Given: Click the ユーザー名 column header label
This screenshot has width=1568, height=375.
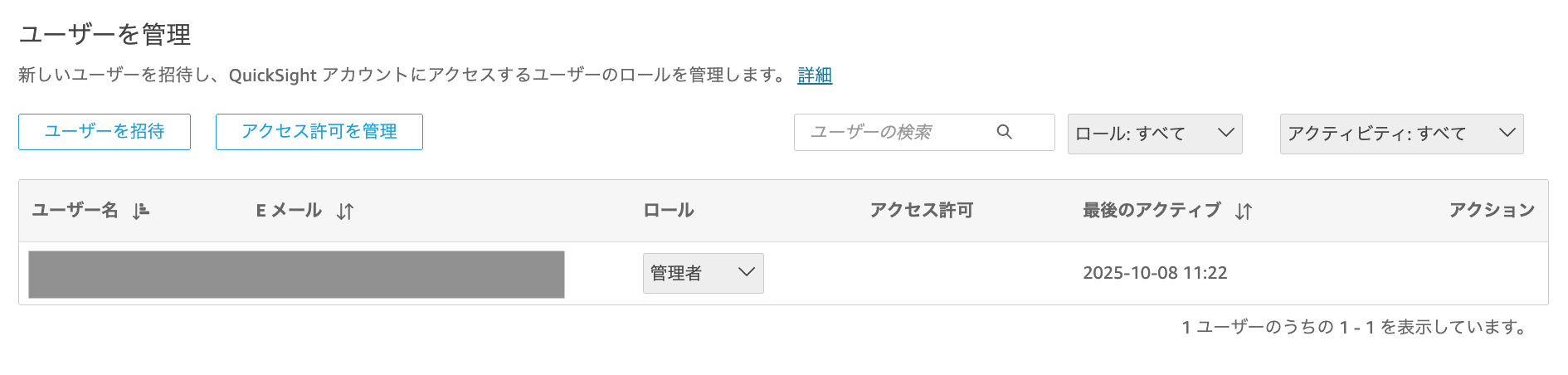Looking at the screenshot, I should point(75,211).
